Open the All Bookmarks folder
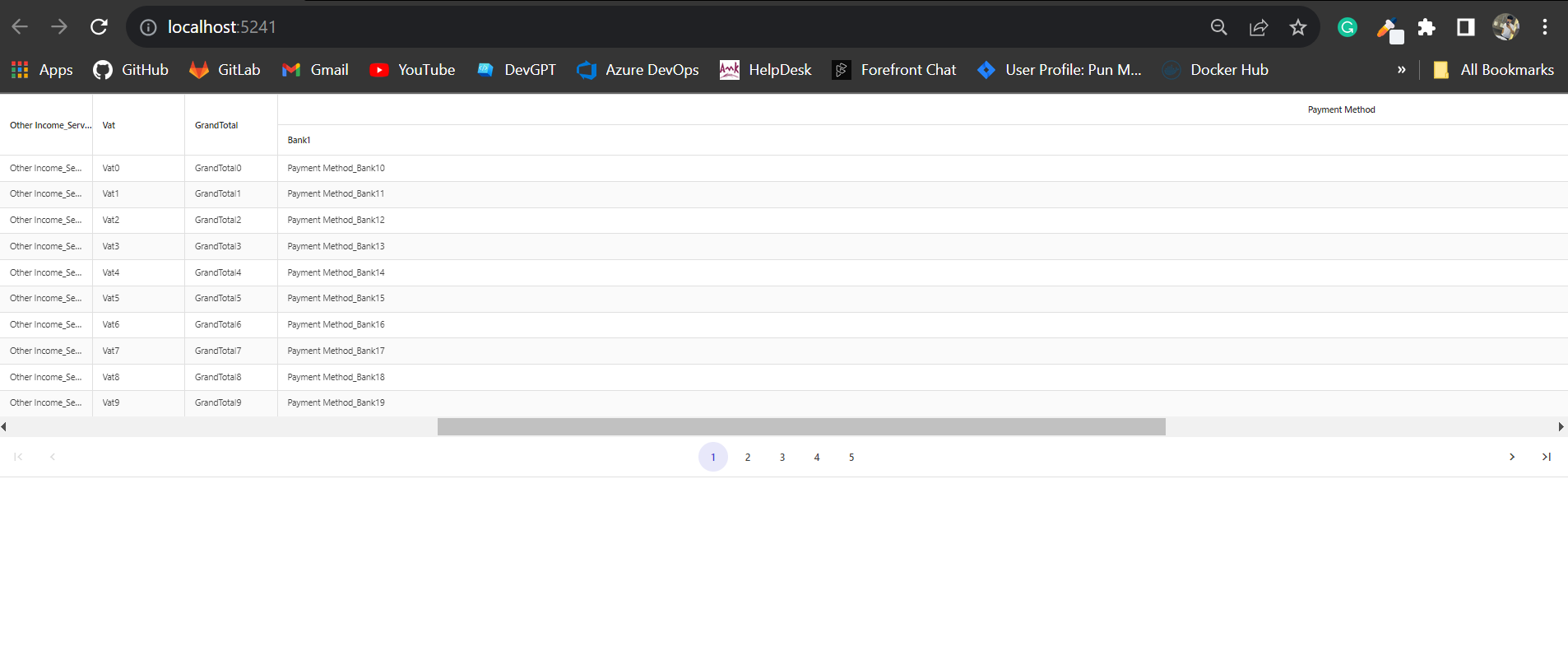 [1493, 70]
